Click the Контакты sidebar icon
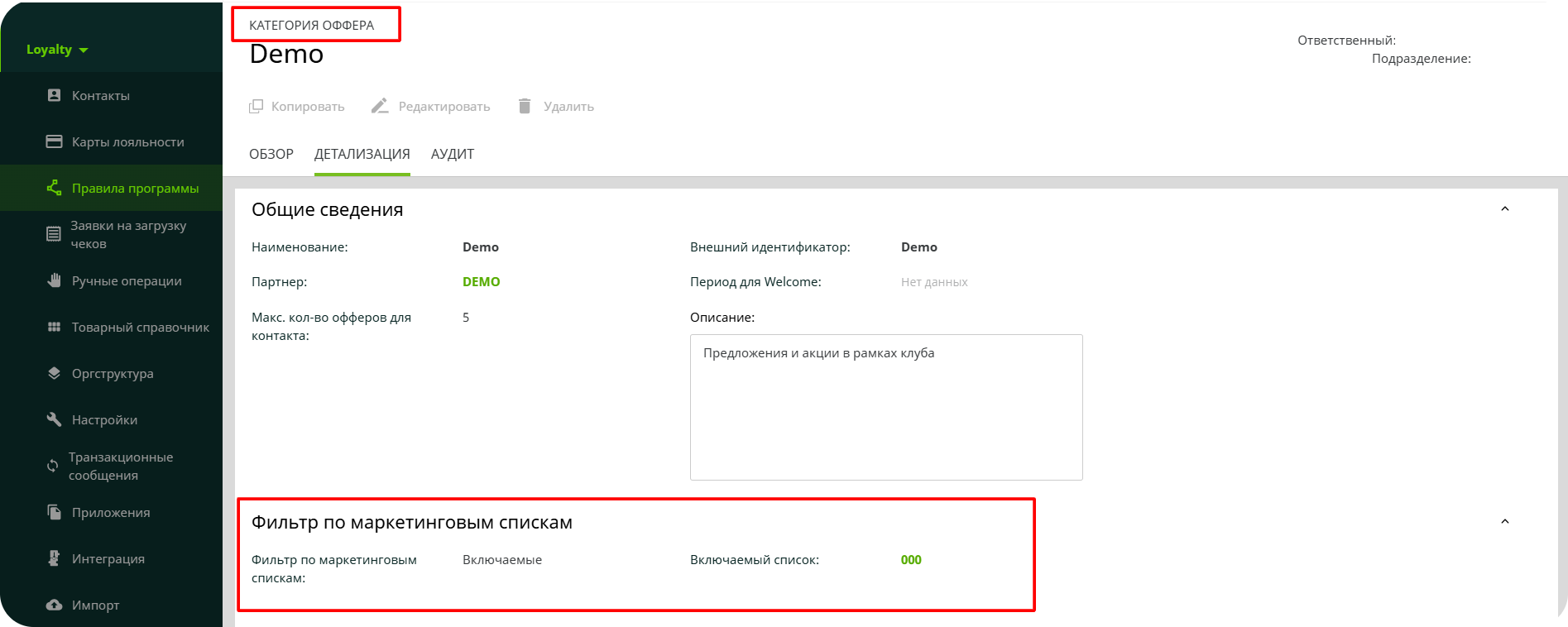The width and height of the screenshot is (1568, 627). click(54, 95)
